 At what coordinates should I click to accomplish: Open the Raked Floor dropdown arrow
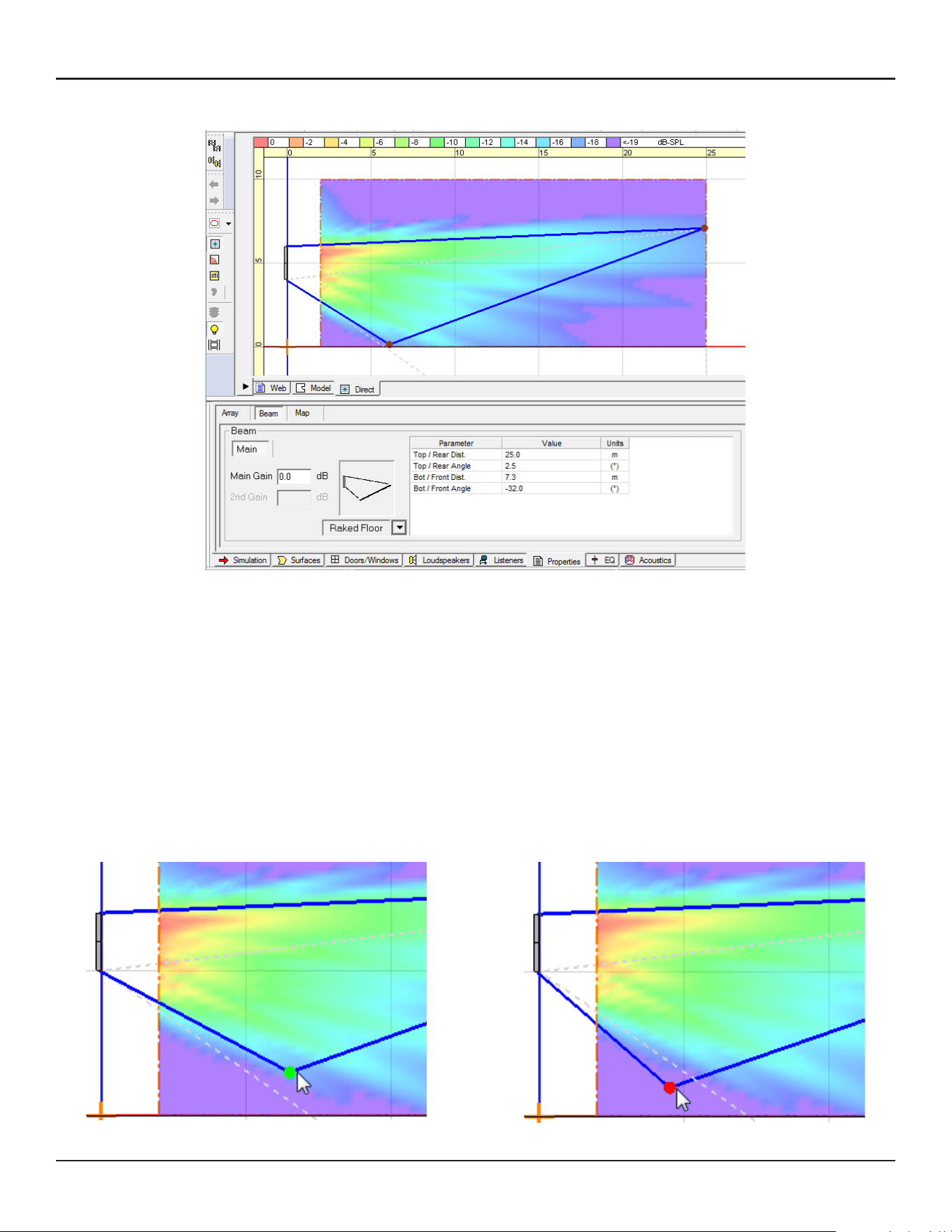tap(399, 528)
